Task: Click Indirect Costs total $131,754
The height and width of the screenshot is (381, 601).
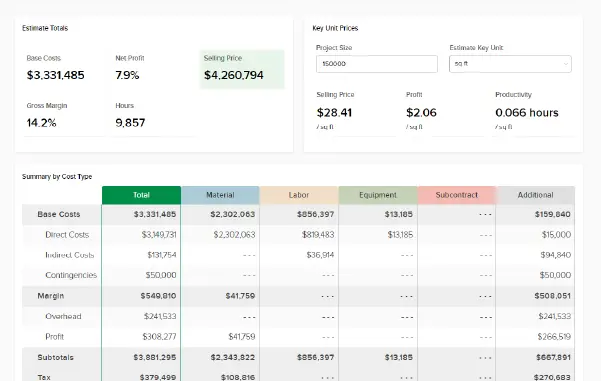Action: (x=162, y=255)
